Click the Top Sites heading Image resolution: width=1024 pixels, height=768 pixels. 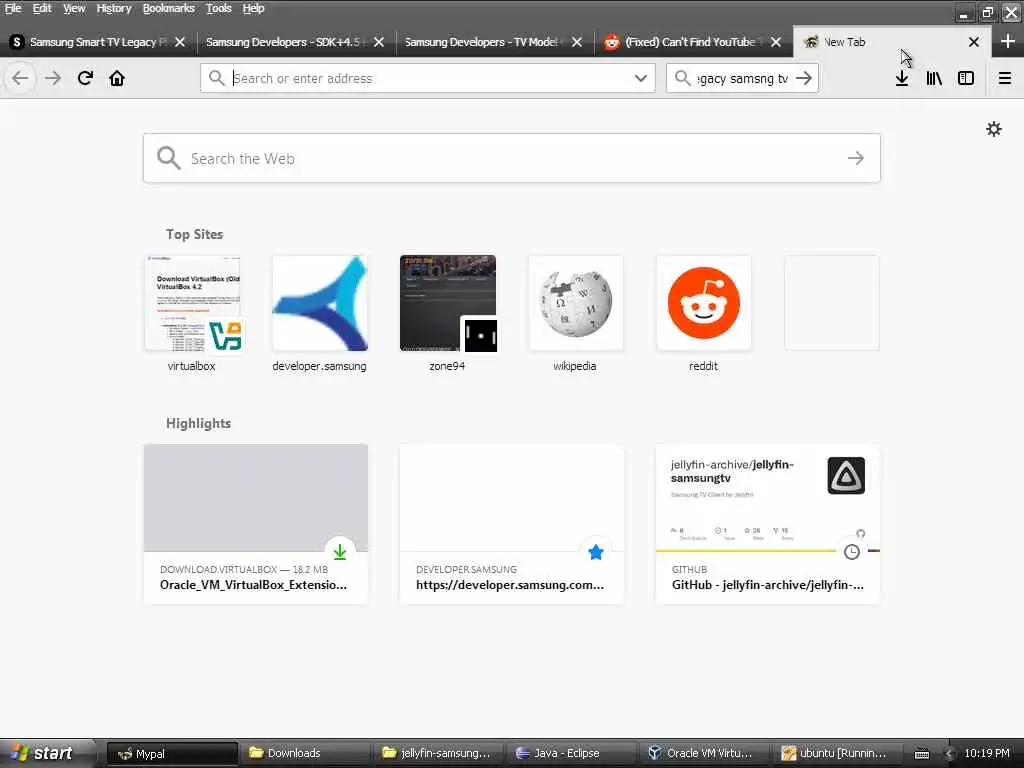[195, 234]
